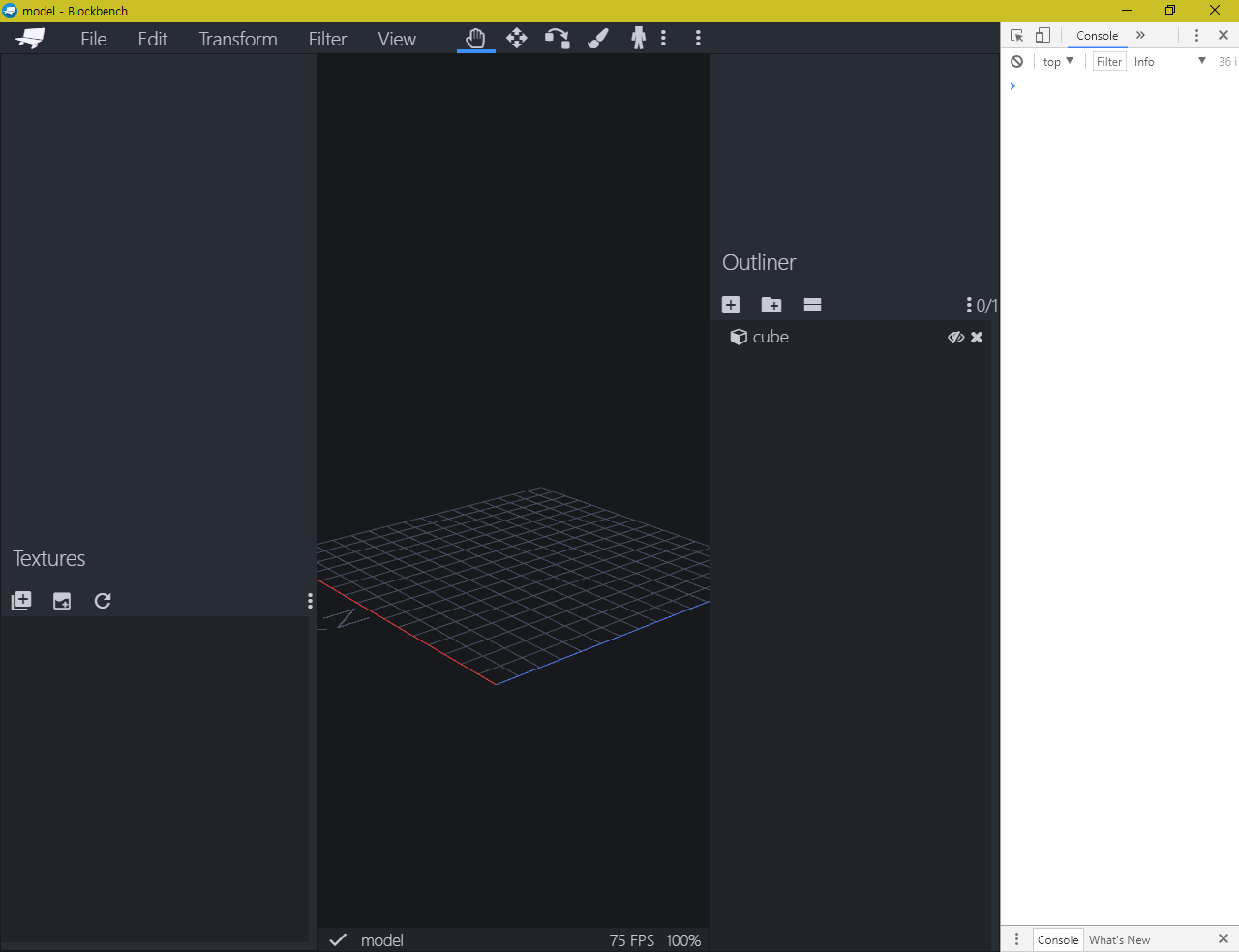Screen dimensions: 1239x952
Task: Select the Rotate tool in the toolbar
Action: click(557, 39)
